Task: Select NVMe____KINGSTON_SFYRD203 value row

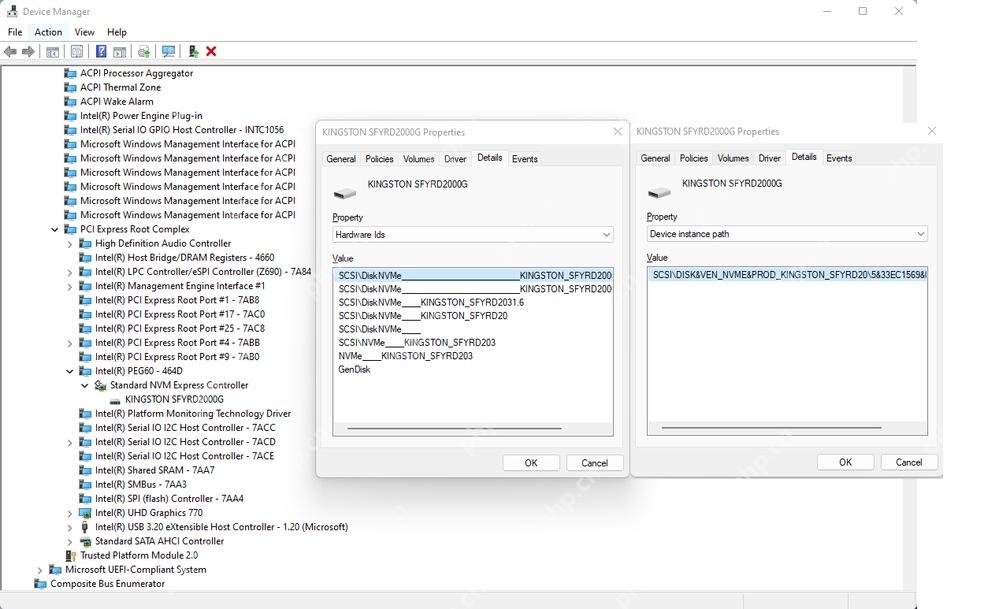Action: (405, 356)
